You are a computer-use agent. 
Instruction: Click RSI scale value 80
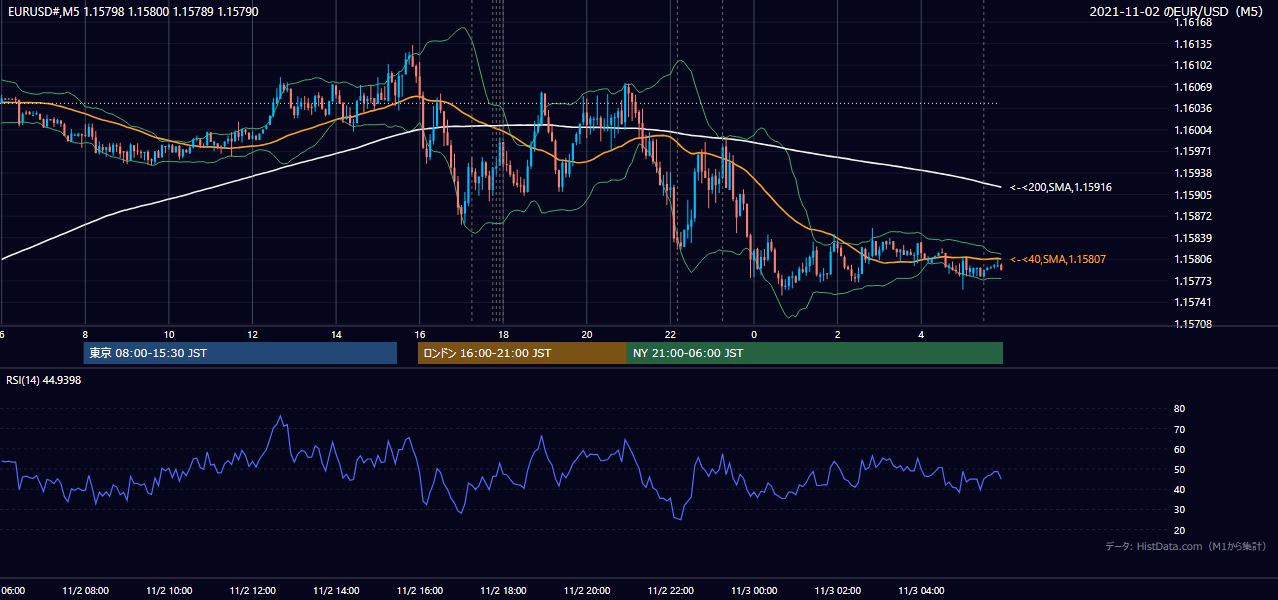pyautogui.click(x=1179, y=409)
